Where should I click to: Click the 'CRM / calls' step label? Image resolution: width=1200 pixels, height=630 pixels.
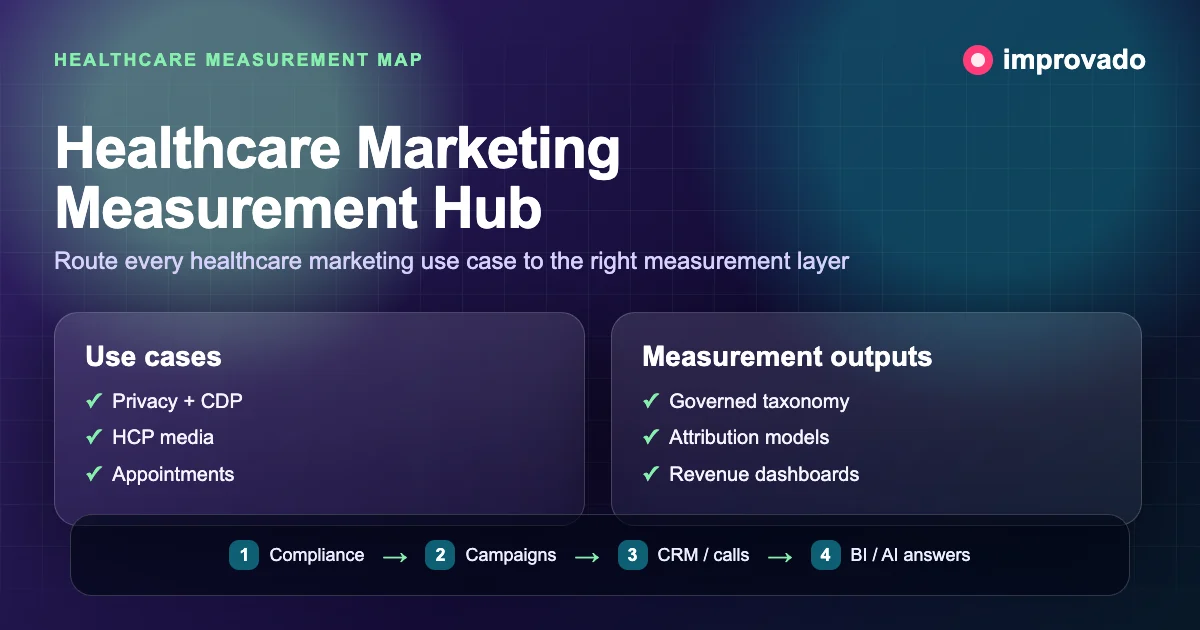(703, 555)
